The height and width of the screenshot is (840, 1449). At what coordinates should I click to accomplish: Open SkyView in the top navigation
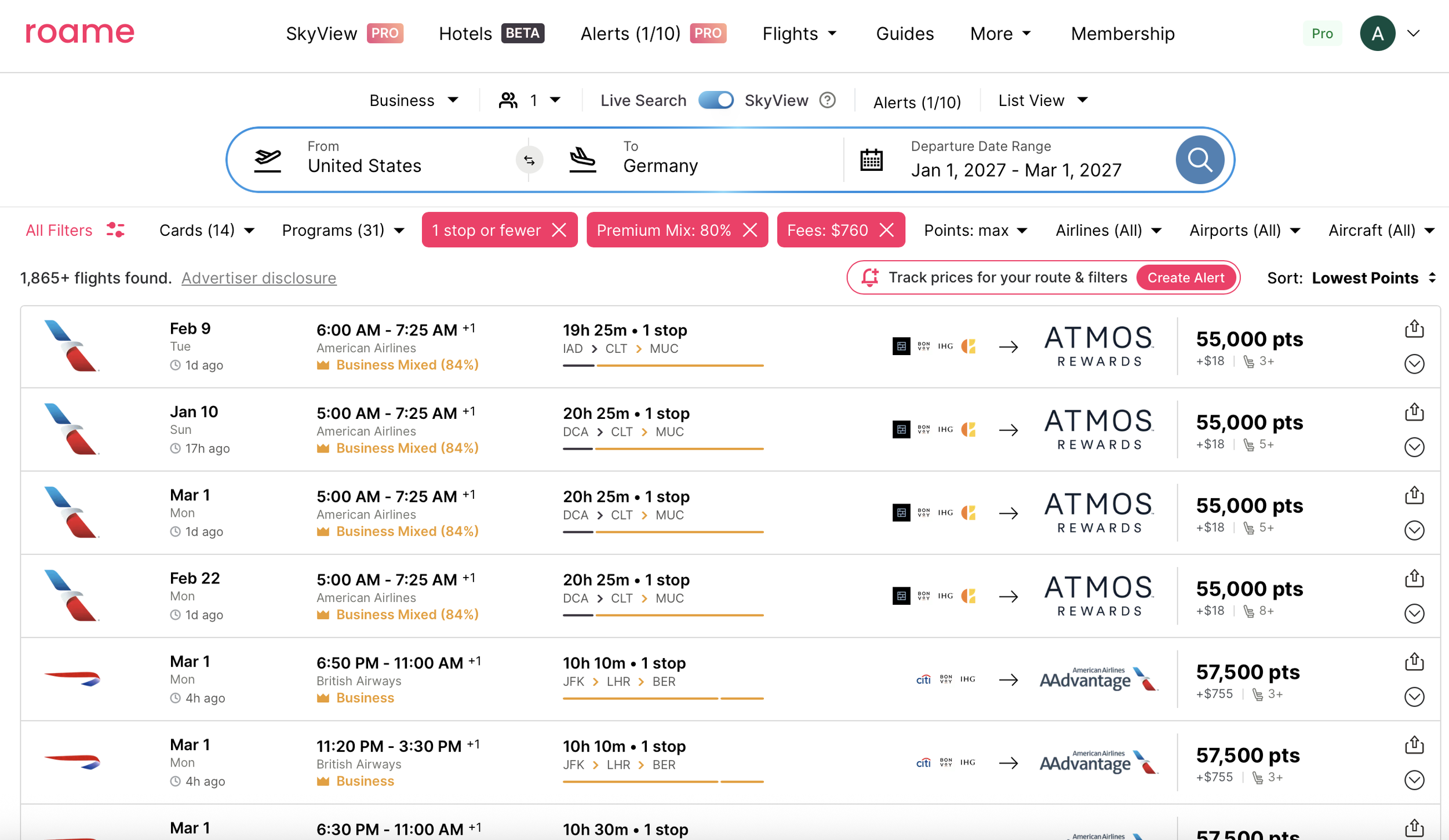(x=344, y=34)
